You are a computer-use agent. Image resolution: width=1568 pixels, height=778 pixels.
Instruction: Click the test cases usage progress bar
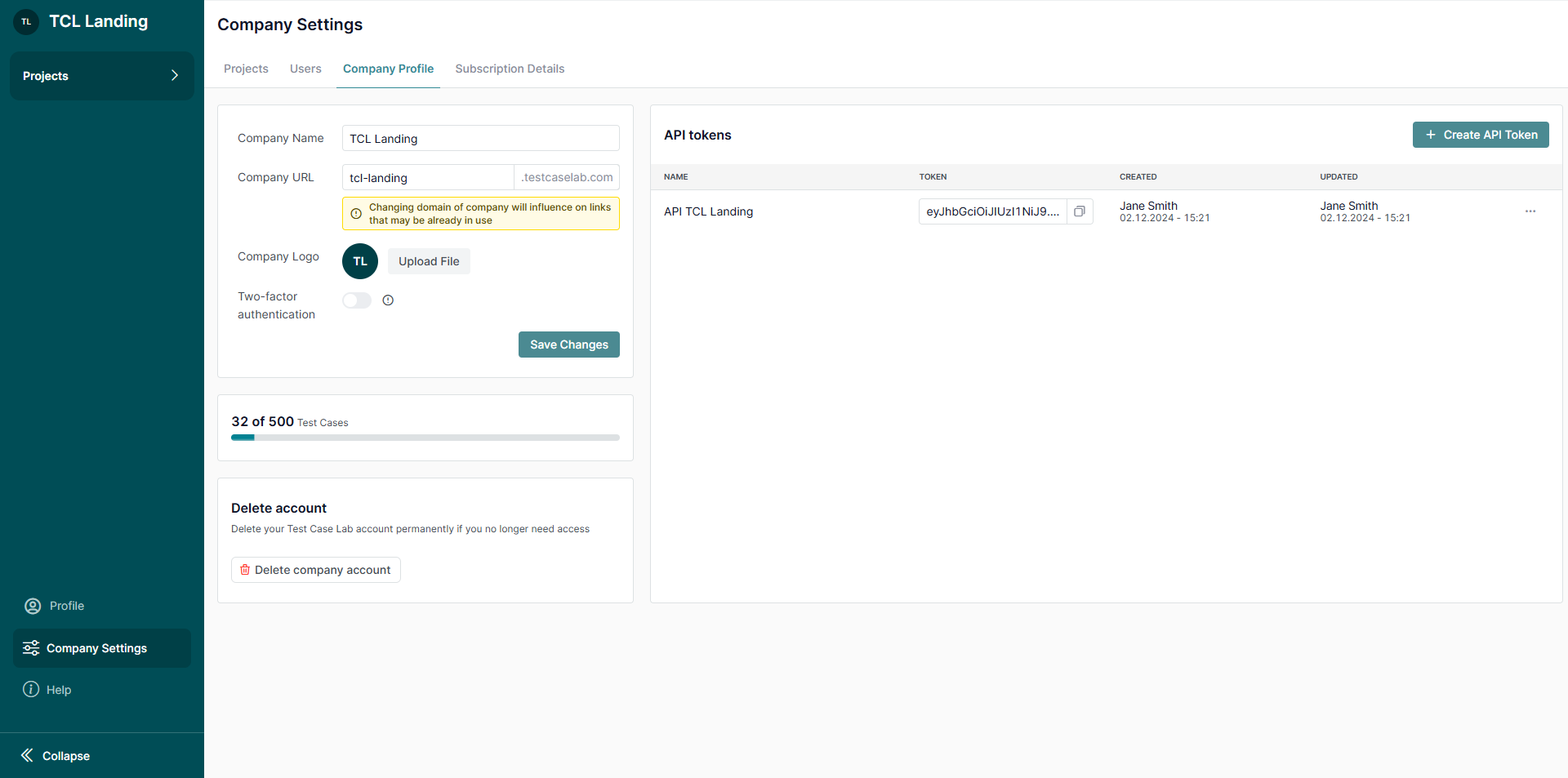point(425,438)
